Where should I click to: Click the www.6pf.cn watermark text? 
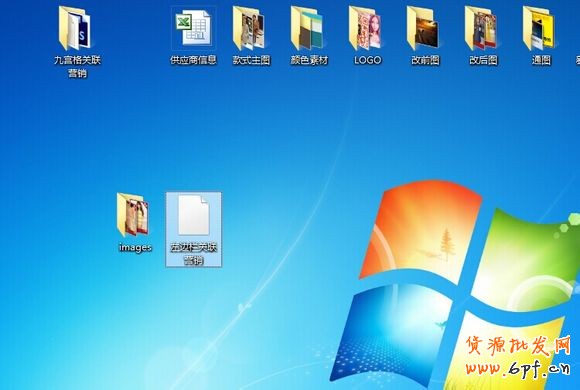517,368
